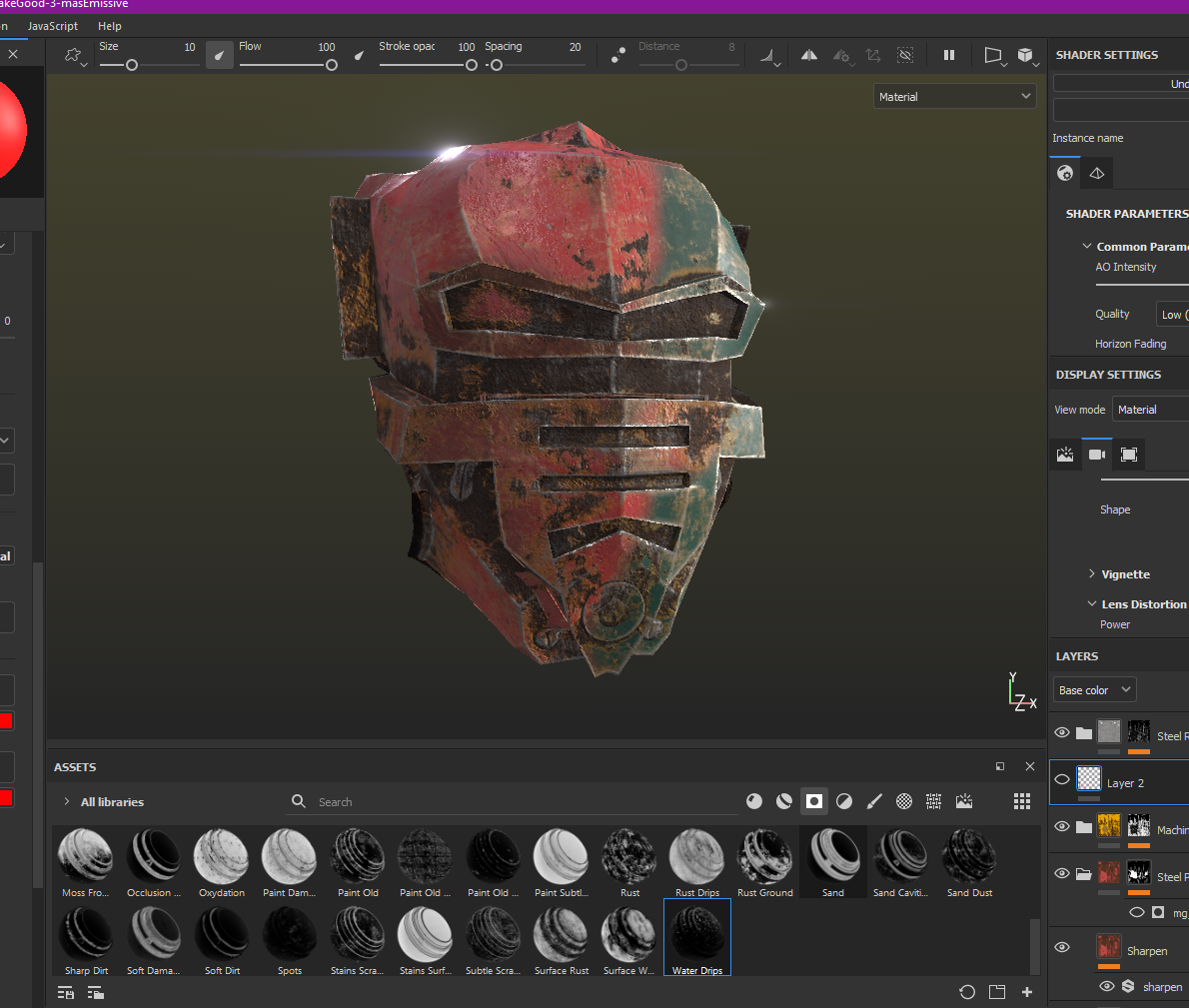
Task: Expand the Vignette section
Action: click(x=1092, y=574)
